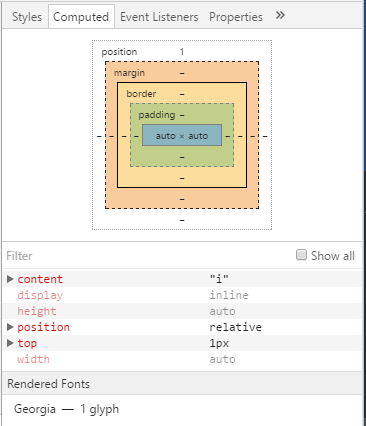
Task: Select the Computed tab
Action: point(81,17)
